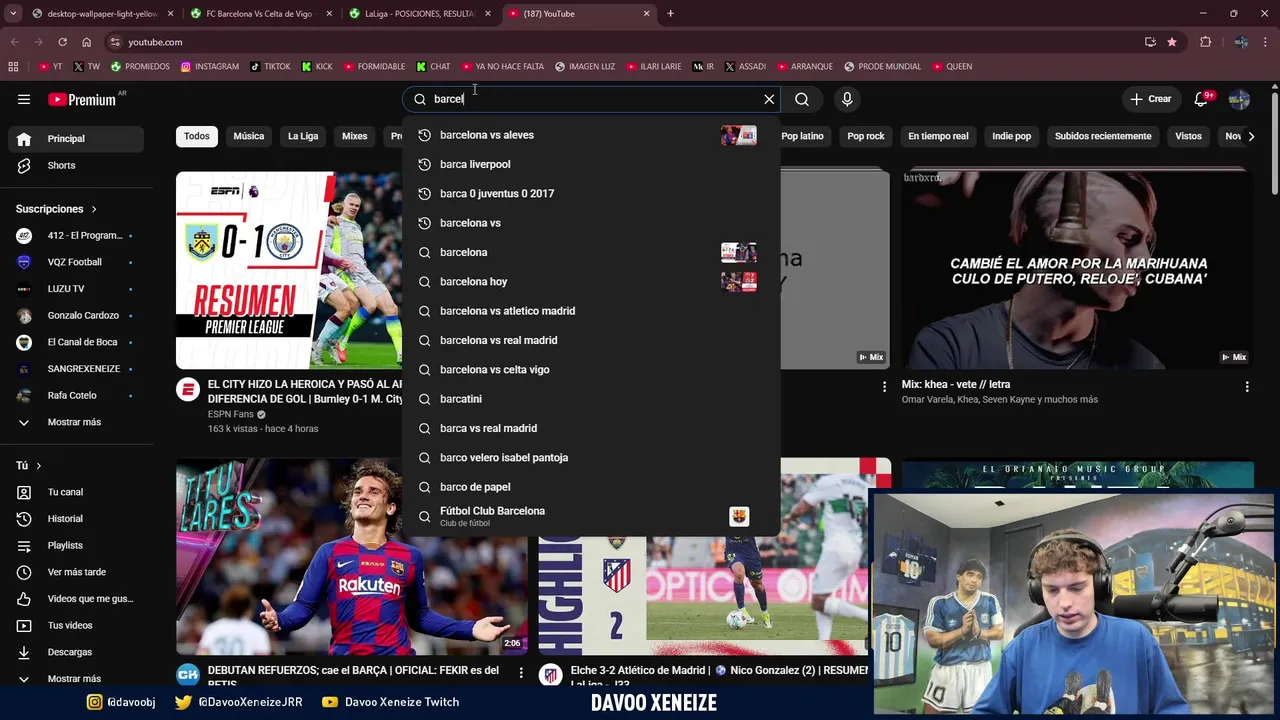Open the VQZ Football subscription
1280x720 pixels.
click(x=76, y=262)
